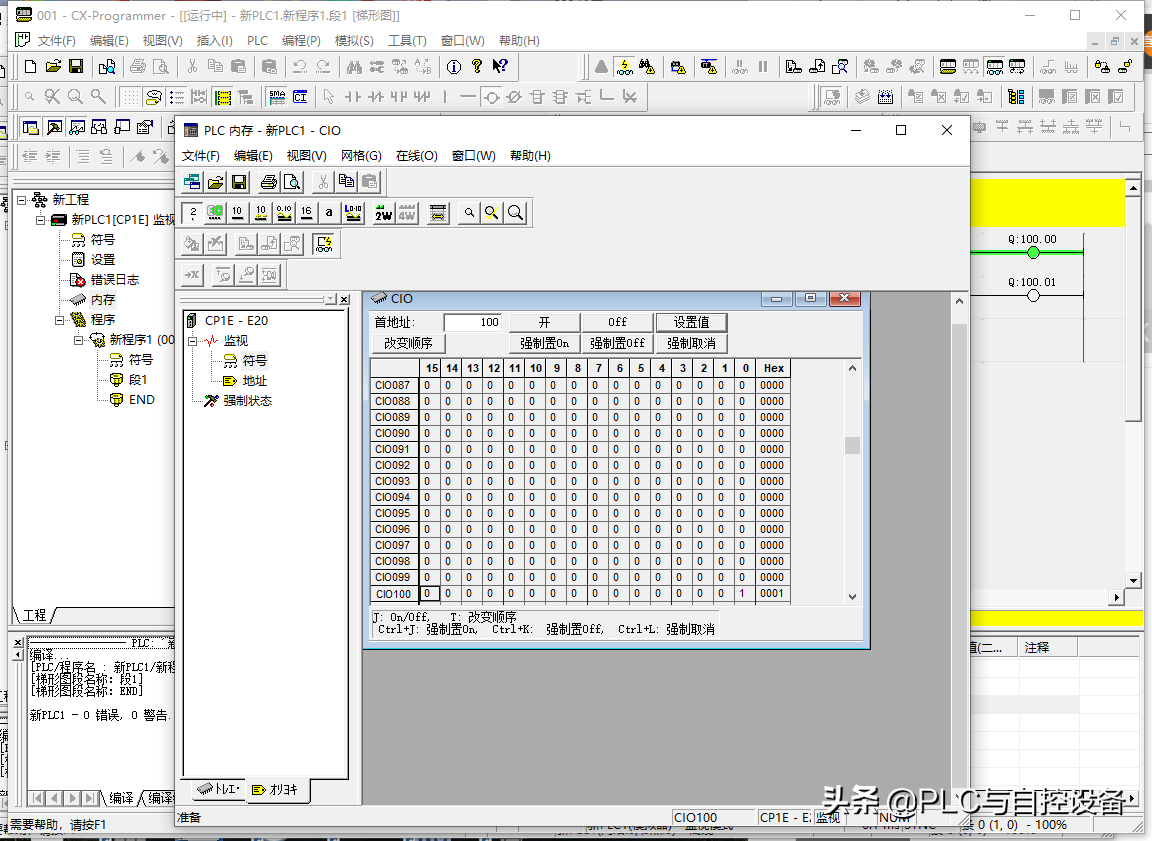Viewport: 1152px width, 841px height.
Task: Yellow help question mark icon
Action: 477,67
